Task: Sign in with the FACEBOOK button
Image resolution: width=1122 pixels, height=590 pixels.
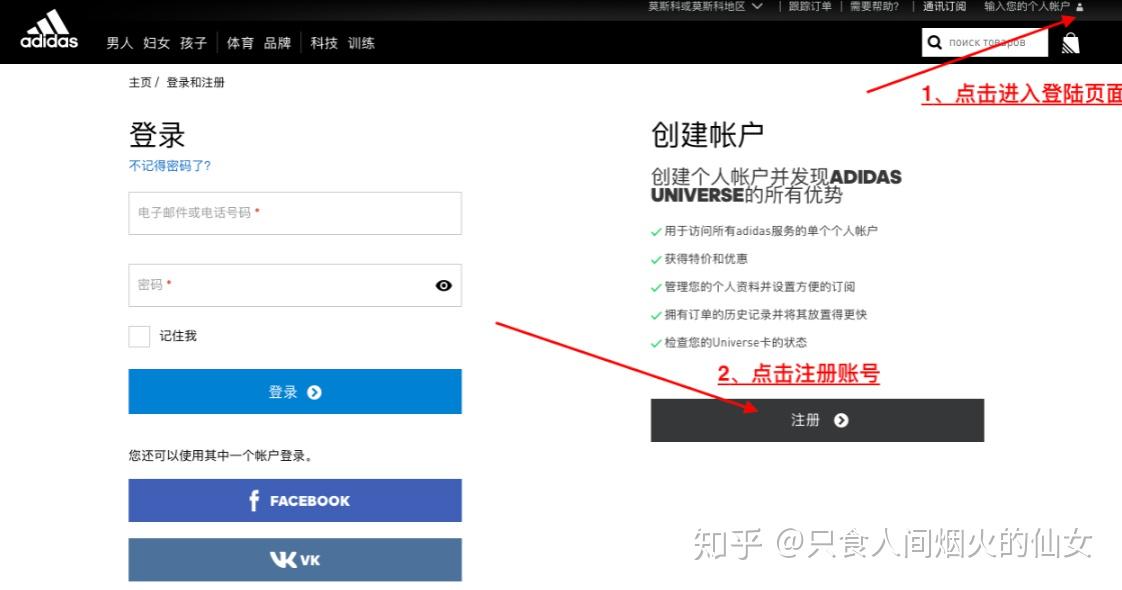Action: click(295, 501)
